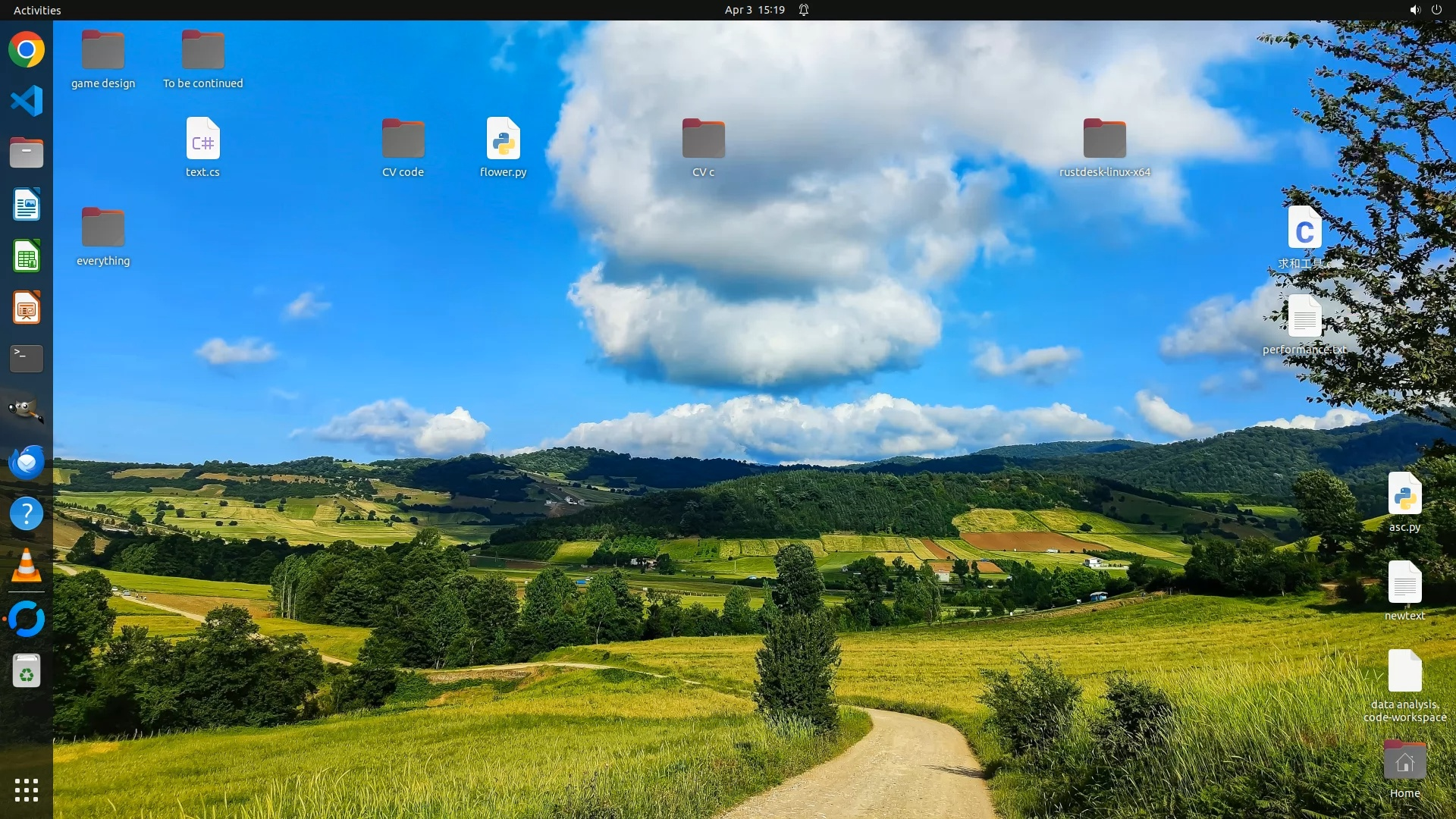Select the rustdesk-linux-x64 folder
Image resolution: width=1456 pixels, height=819 pixels.
pyautogui.click(x=1104, y=140)
